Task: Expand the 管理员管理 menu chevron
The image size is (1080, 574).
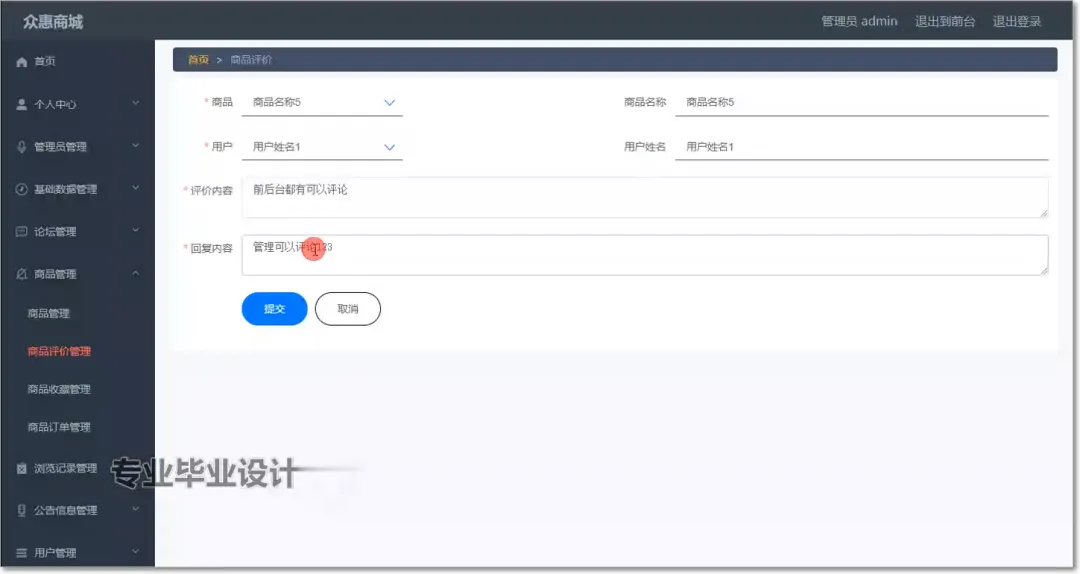Action: [x=136, y=145]
